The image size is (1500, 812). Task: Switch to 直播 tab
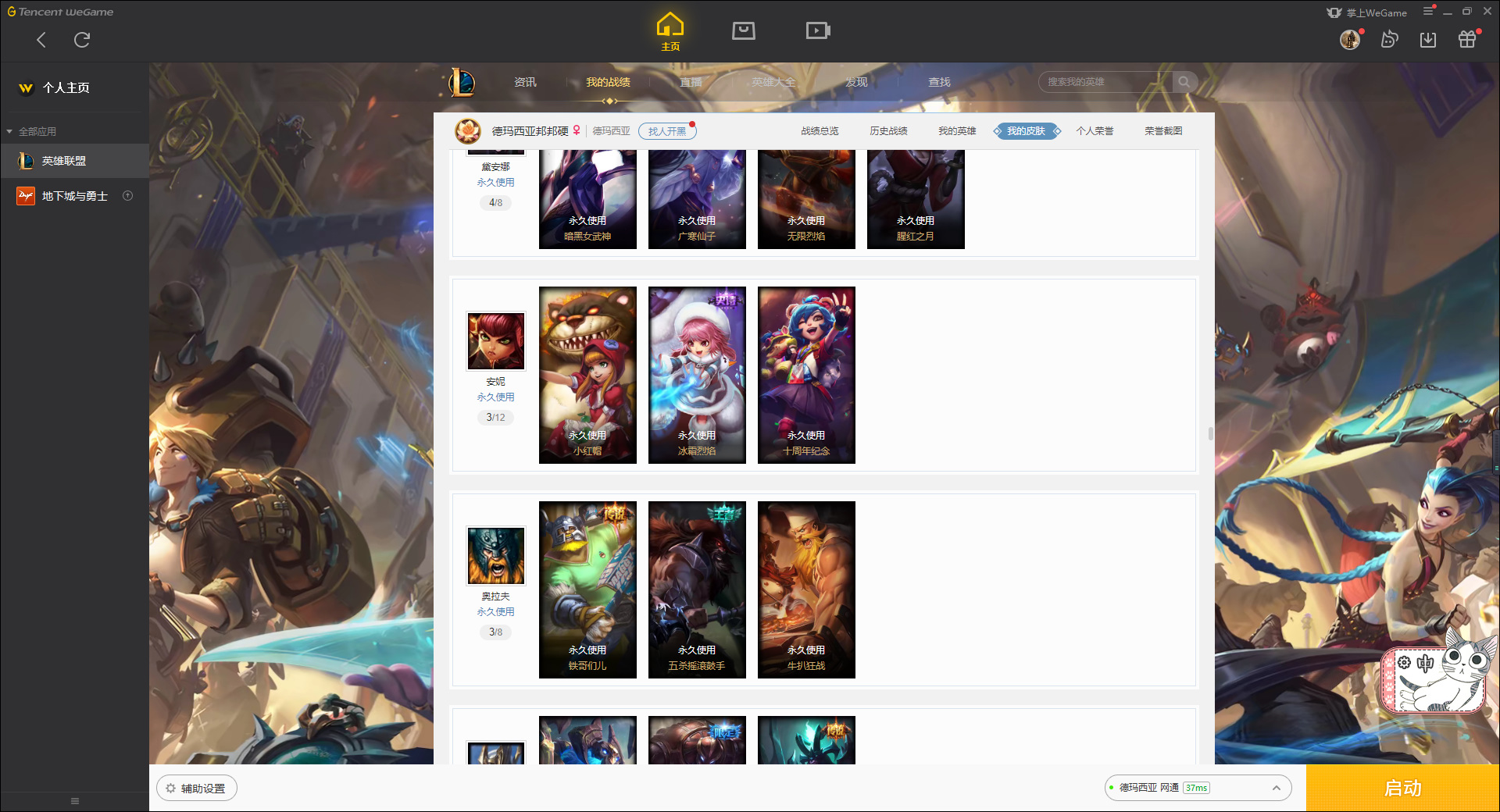point(691,82)
